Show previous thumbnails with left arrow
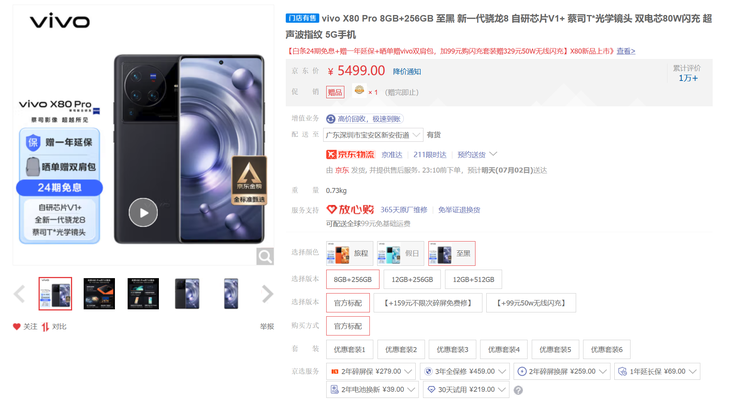The height and width of the screenshot is (401, 730). [20, 294]
